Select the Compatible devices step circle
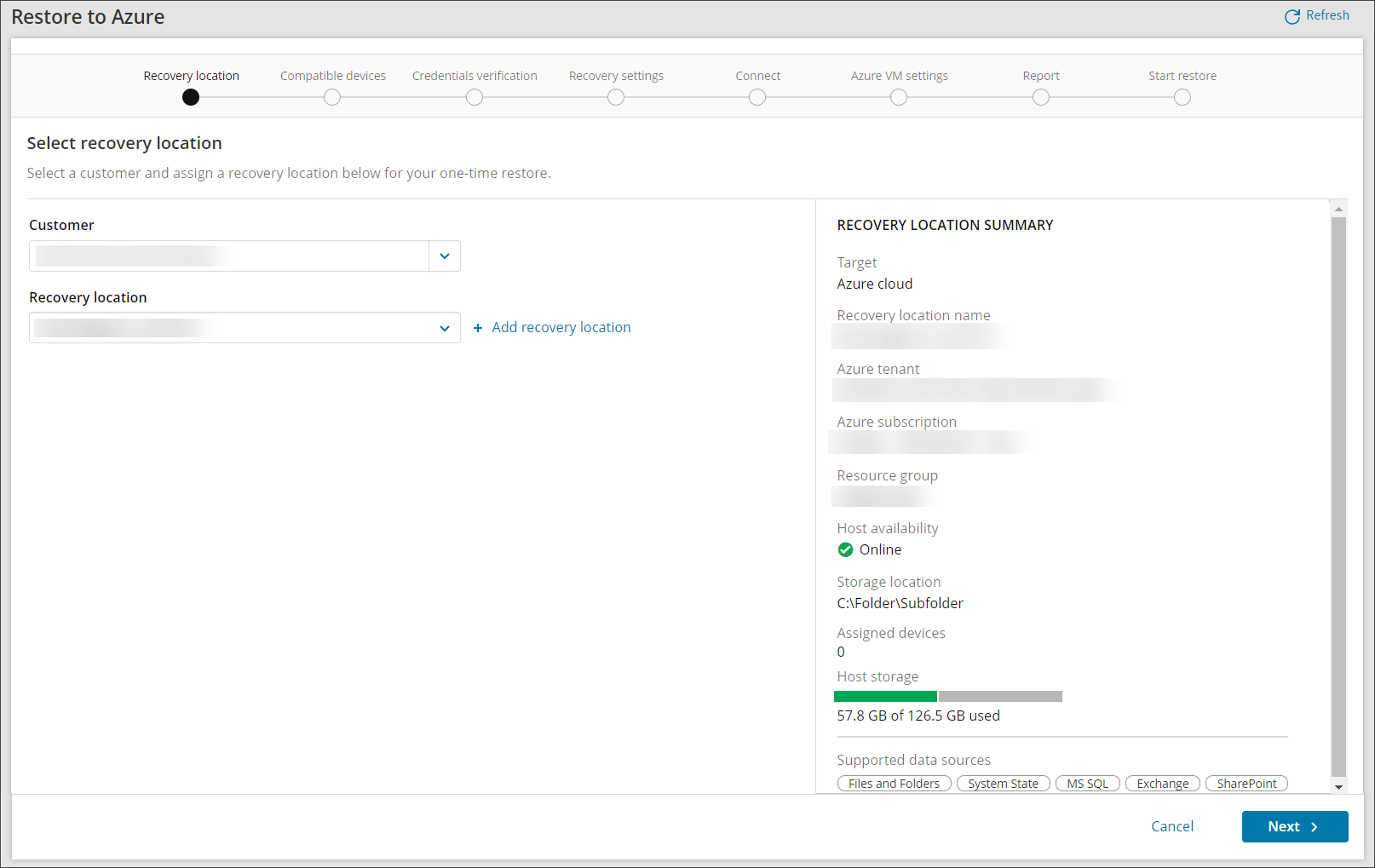This screenshot has height=868, width=1375. pos(332,97)
